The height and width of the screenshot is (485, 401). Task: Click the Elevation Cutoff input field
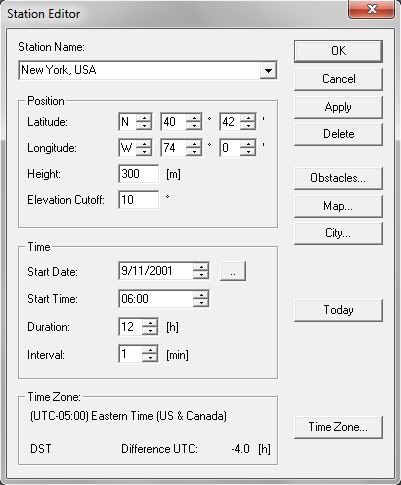pos(139,200)
